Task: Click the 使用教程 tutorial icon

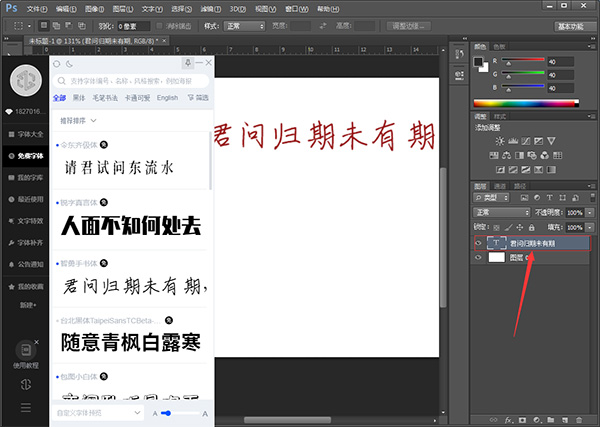Action: 25,352
